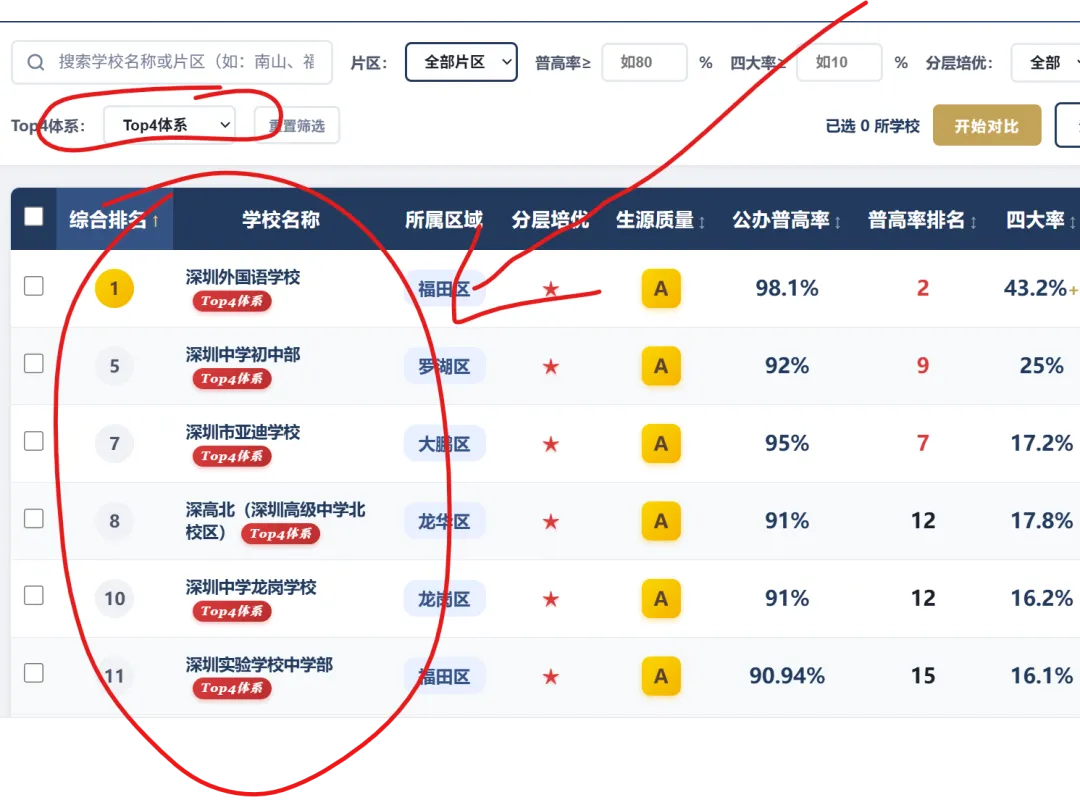The image size is (1080, 800).
Task: Click the 43.2% 四大率 value
Action: tap(1035, 288)
